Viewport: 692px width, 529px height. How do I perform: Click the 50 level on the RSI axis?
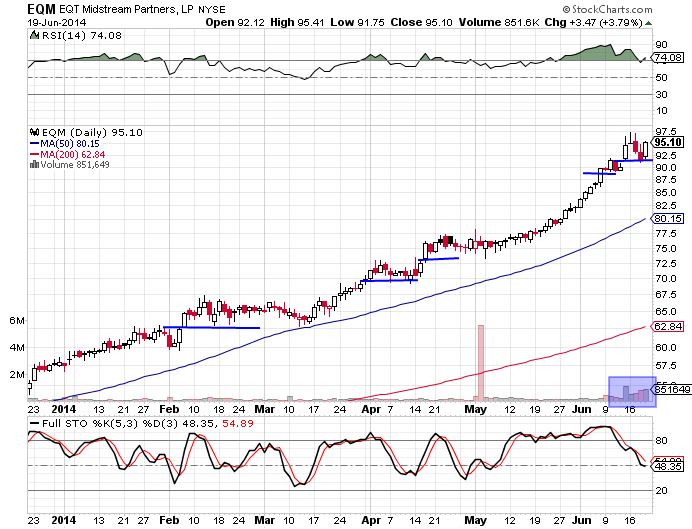[661, 77]
